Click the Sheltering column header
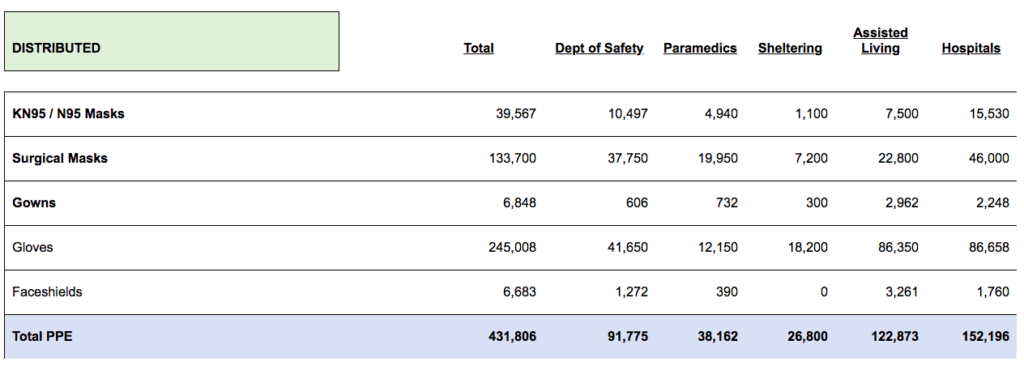Screen dimensions: 1024x366 [790, 48]
